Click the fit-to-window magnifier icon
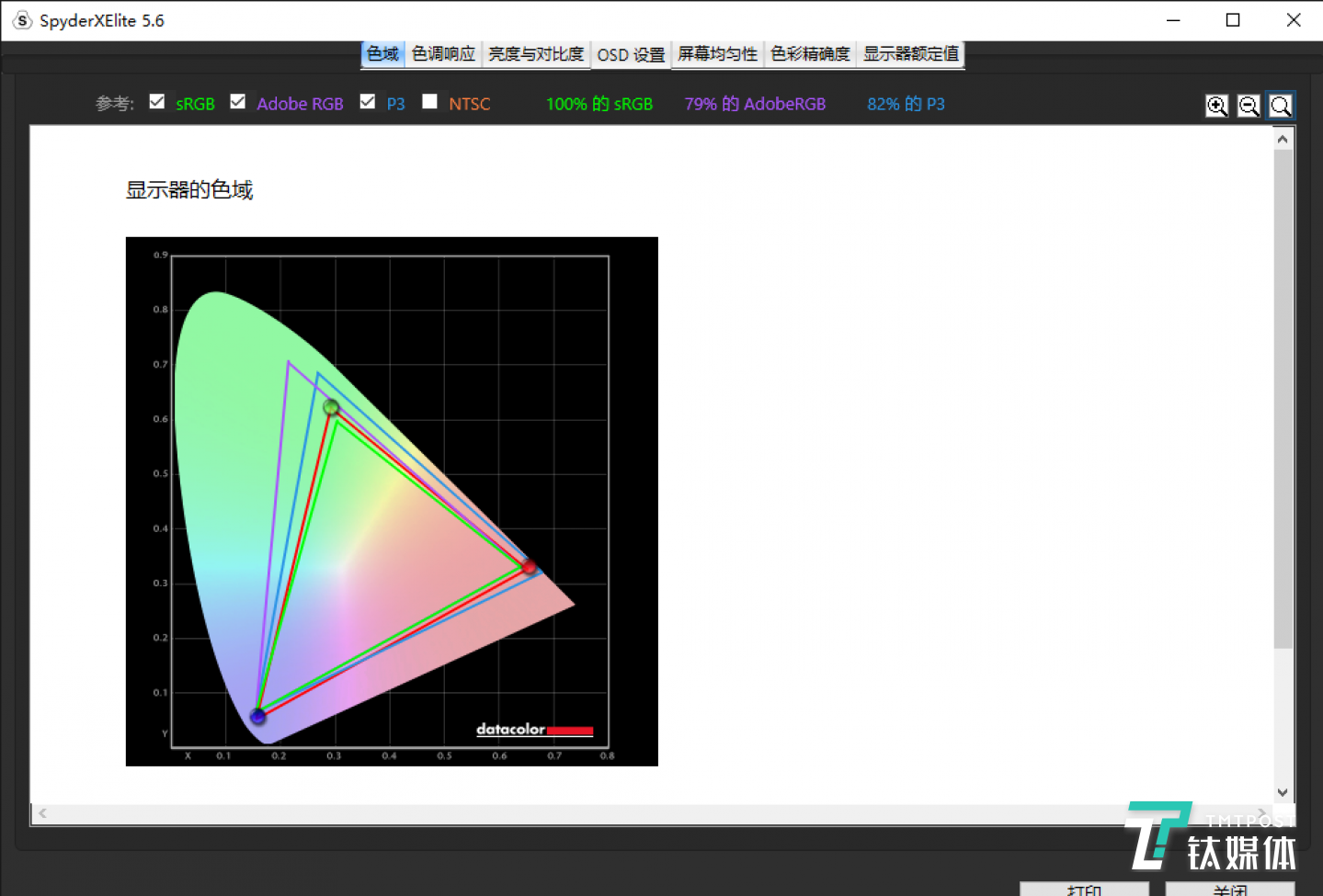Image resolution: width=1323 pixels, height=896 pixels. tap(1280, 106)
